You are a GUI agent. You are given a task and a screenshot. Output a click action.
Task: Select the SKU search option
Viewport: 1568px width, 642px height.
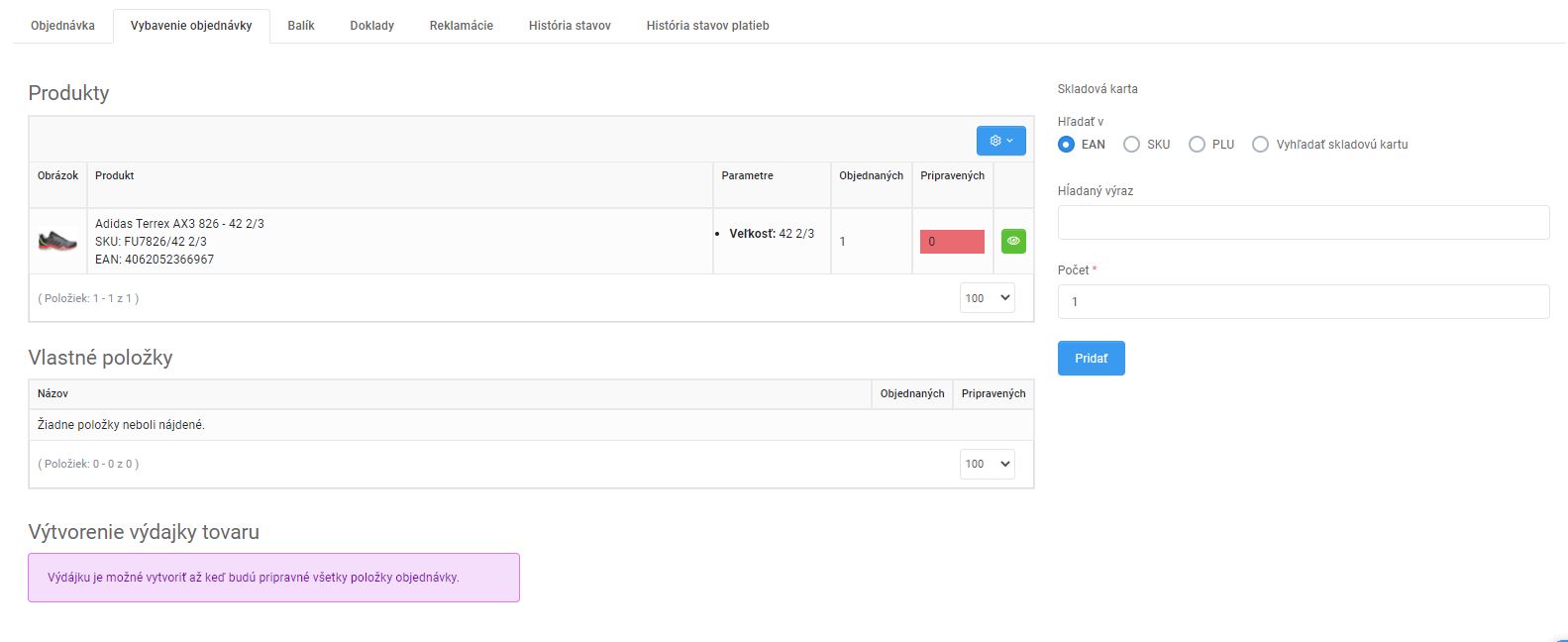coord(1131,145)
